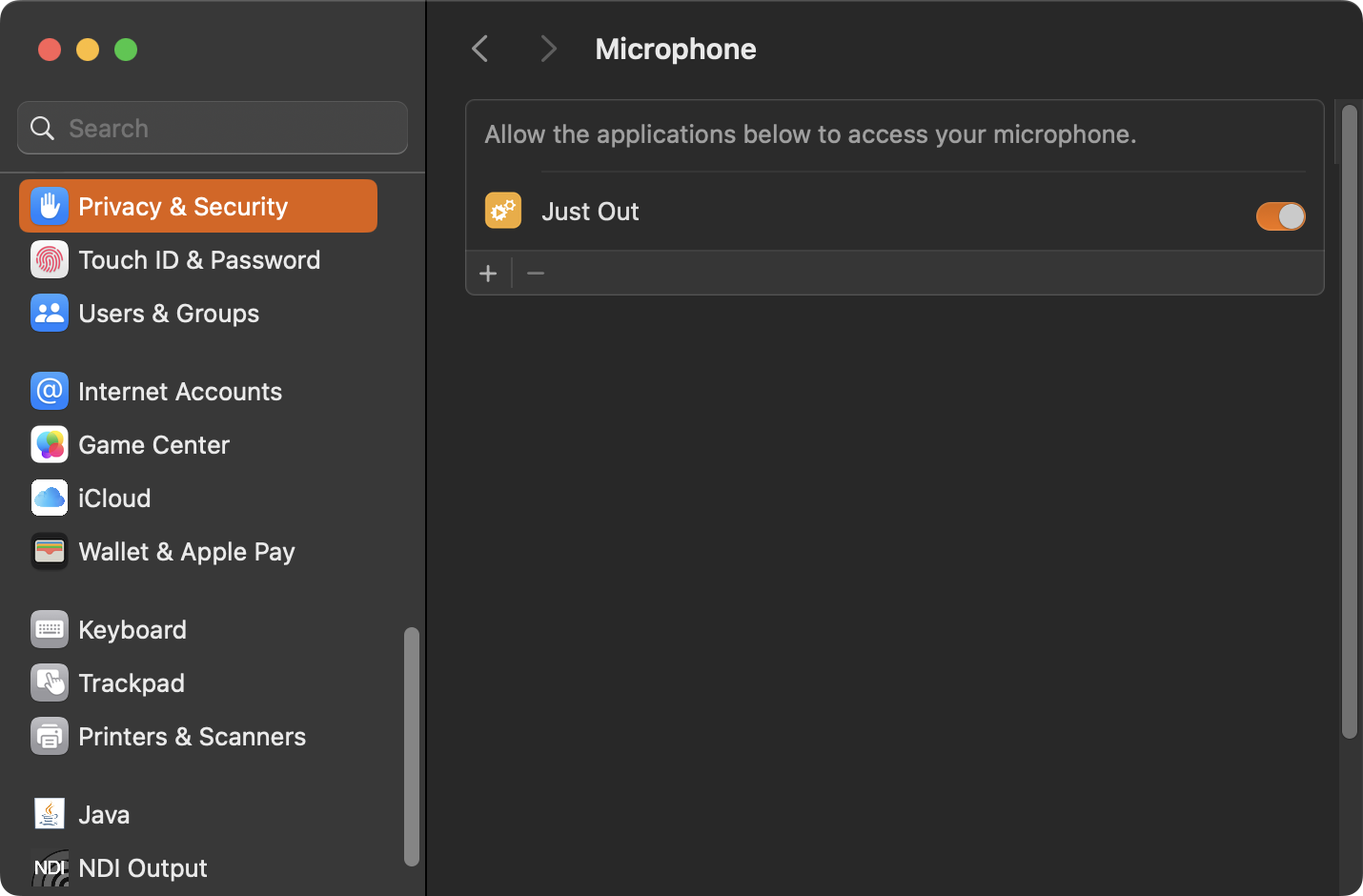The height and width of the screenshot is (896, 1363).
Task: Remove an application with the minus button
Action: coord(536,274)
